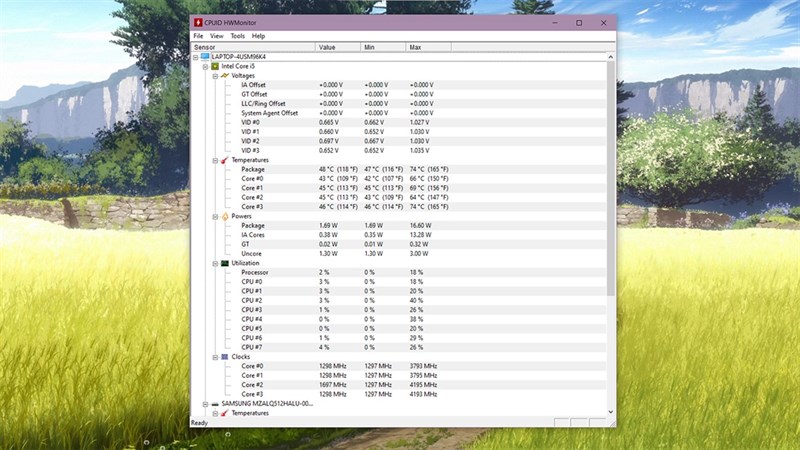
Task: Select the Package power row
Action: (423, 226)
